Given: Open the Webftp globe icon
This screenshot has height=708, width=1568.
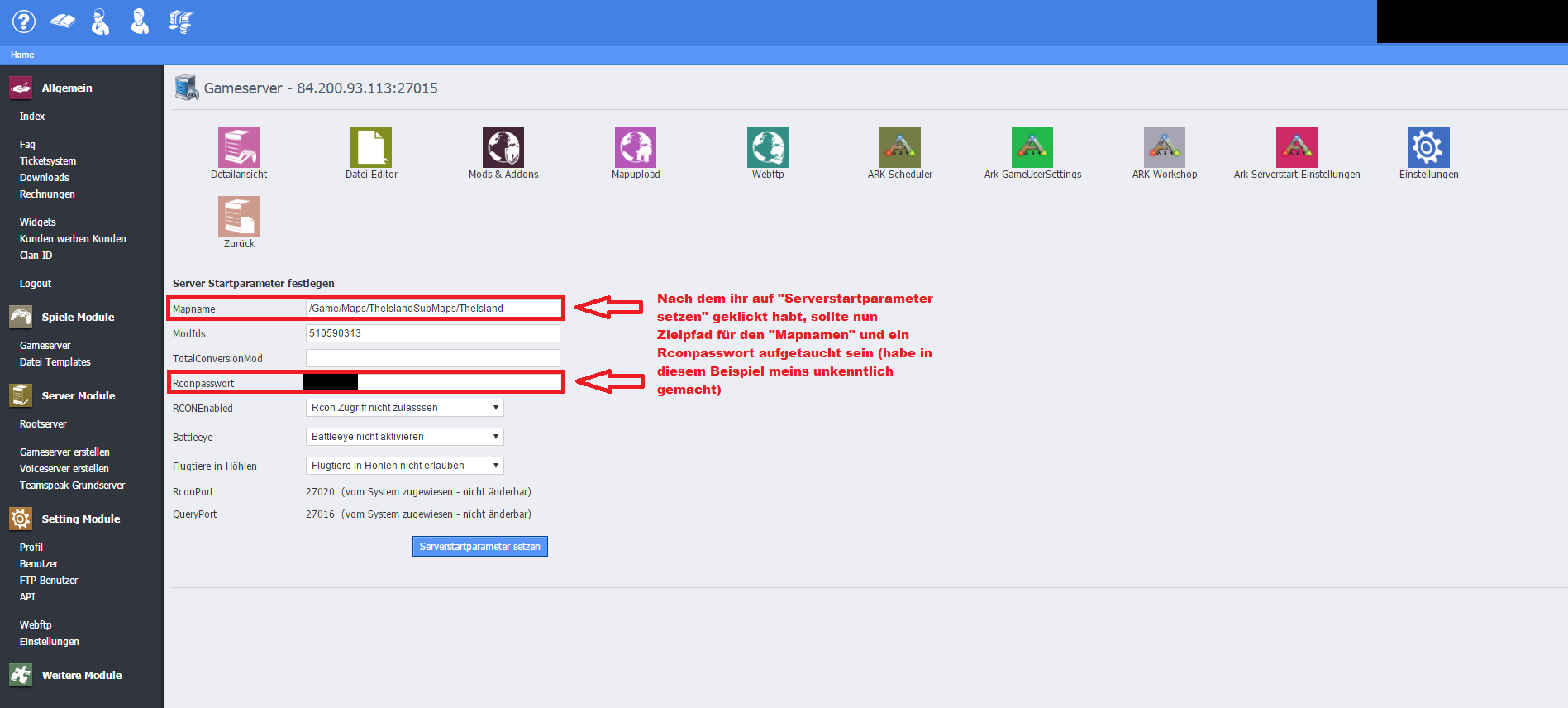Looking at the screenshot, I should pos(768,148).
